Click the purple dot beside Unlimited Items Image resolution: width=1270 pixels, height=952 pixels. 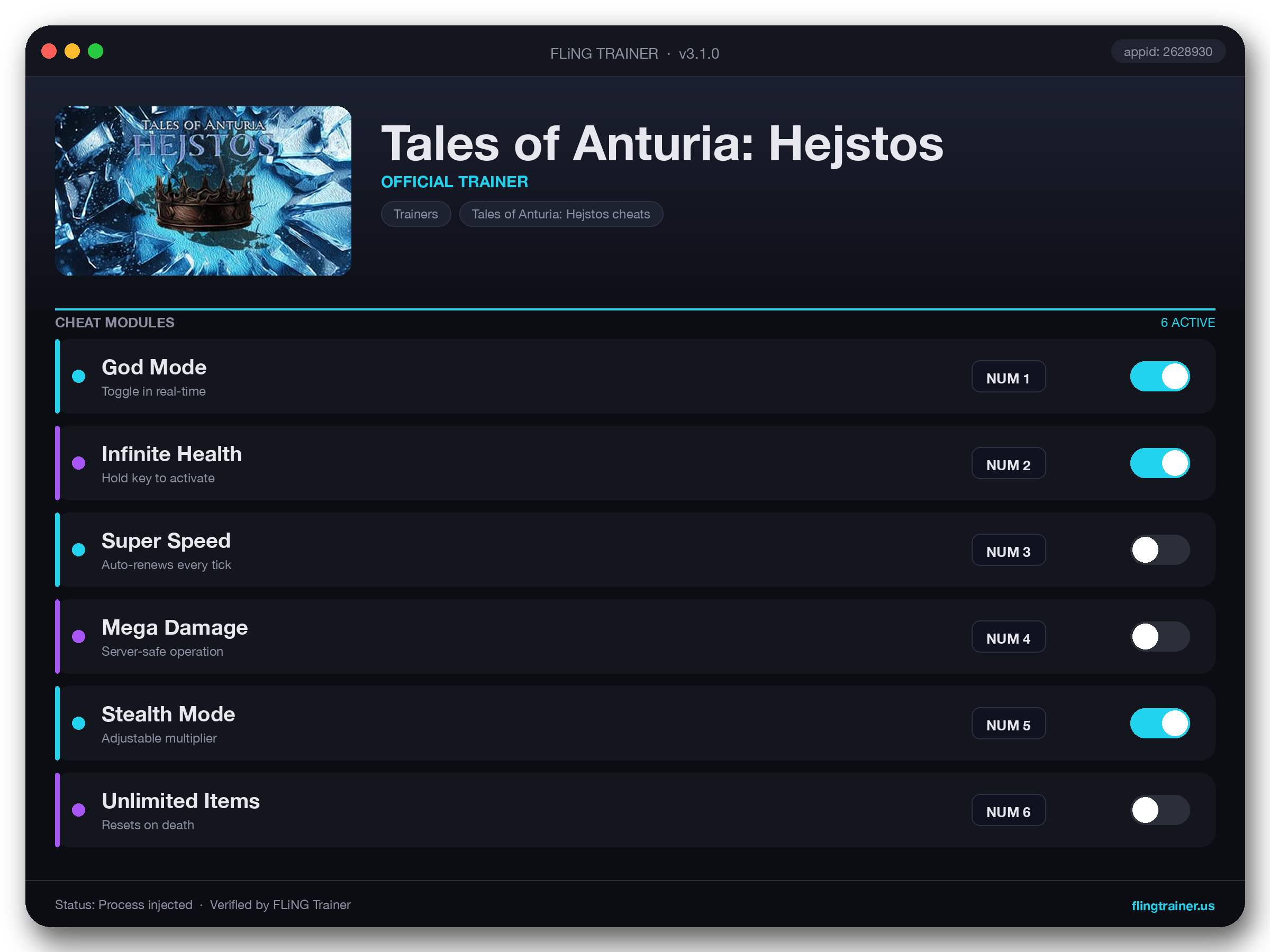coord(79,810)
